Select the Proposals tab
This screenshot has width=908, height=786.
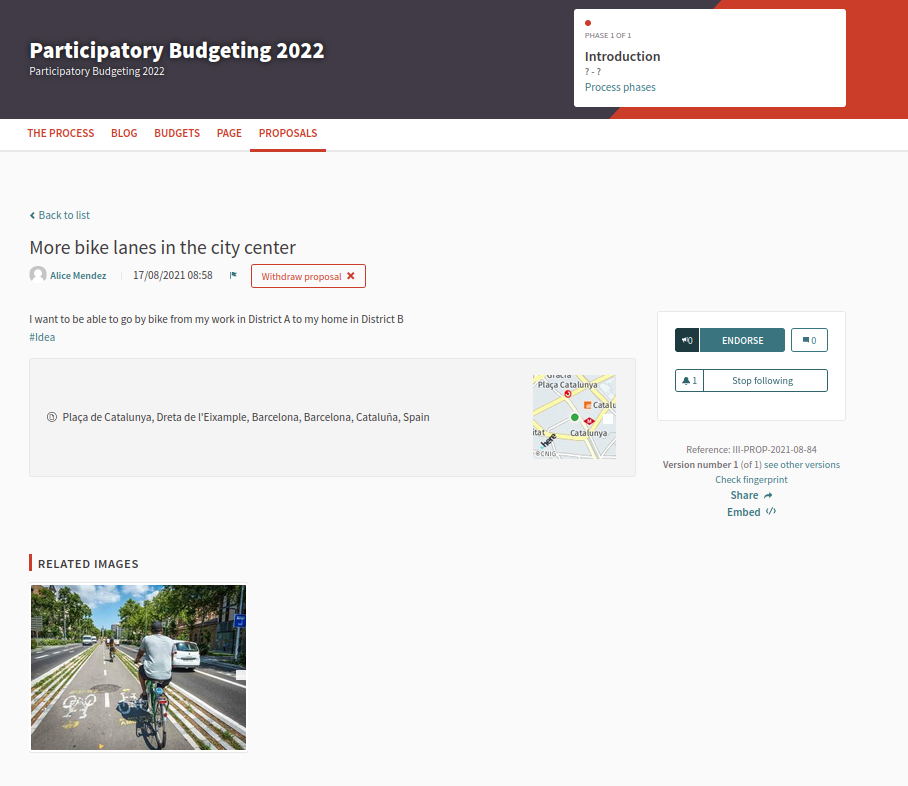288,133
